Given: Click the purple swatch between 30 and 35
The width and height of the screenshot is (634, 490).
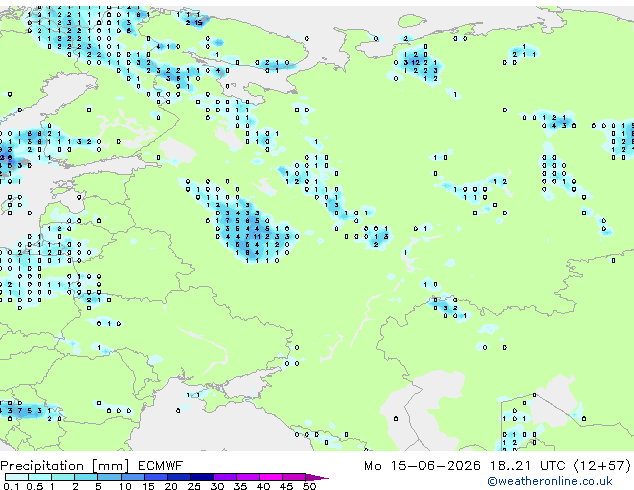Looking at the screenshot, I should 225,477.
